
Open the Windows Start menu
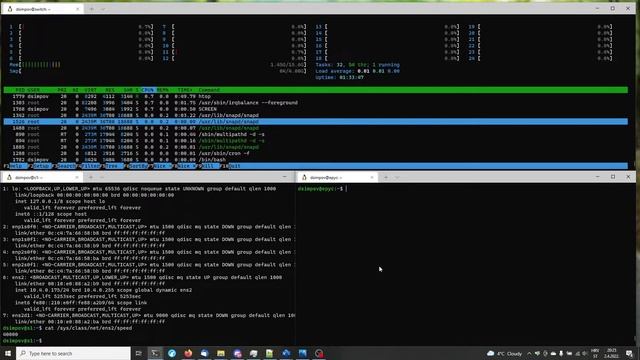8,353
